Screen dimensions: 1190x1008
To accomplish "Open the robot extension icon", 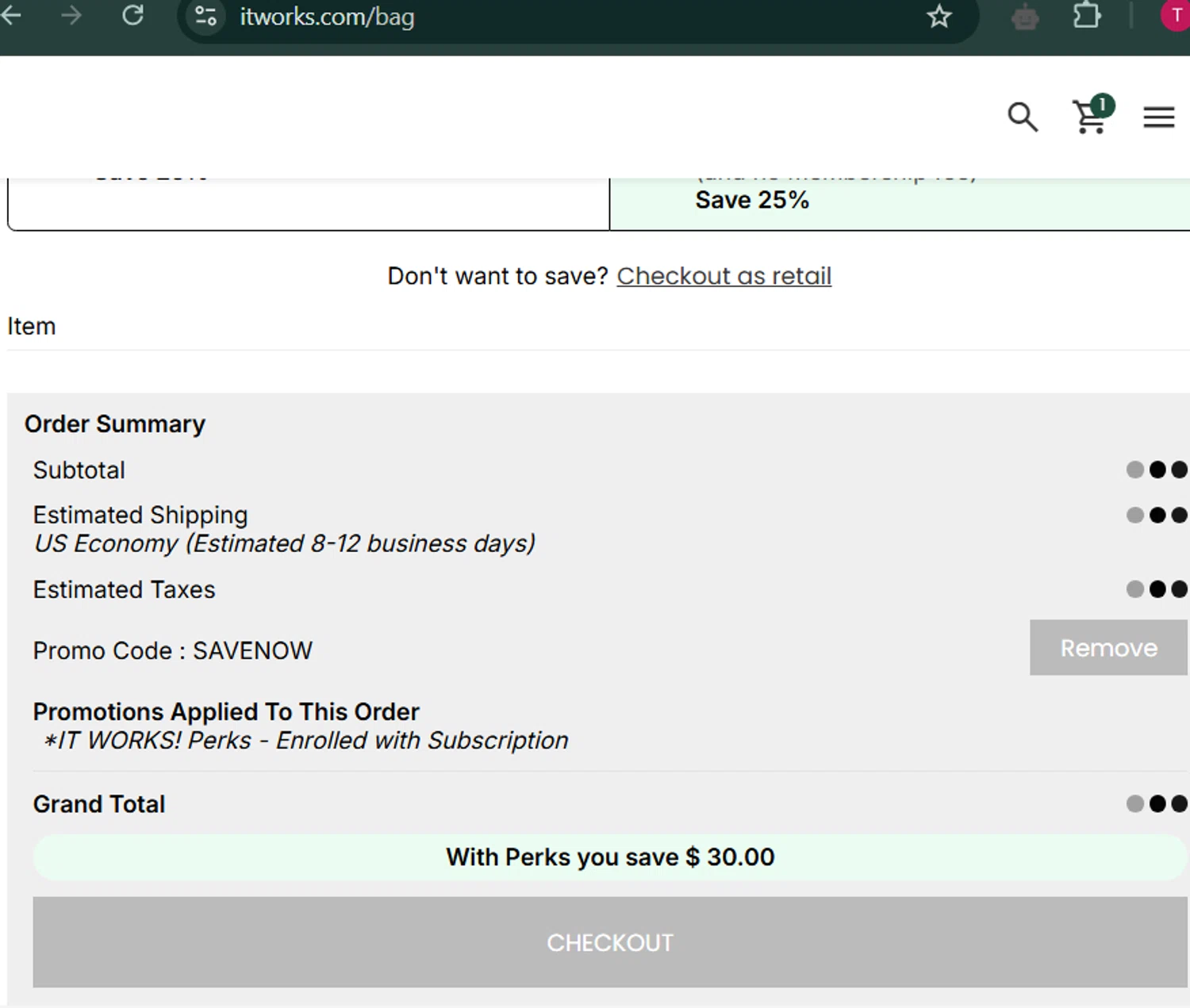I will tap(1025, 17).
